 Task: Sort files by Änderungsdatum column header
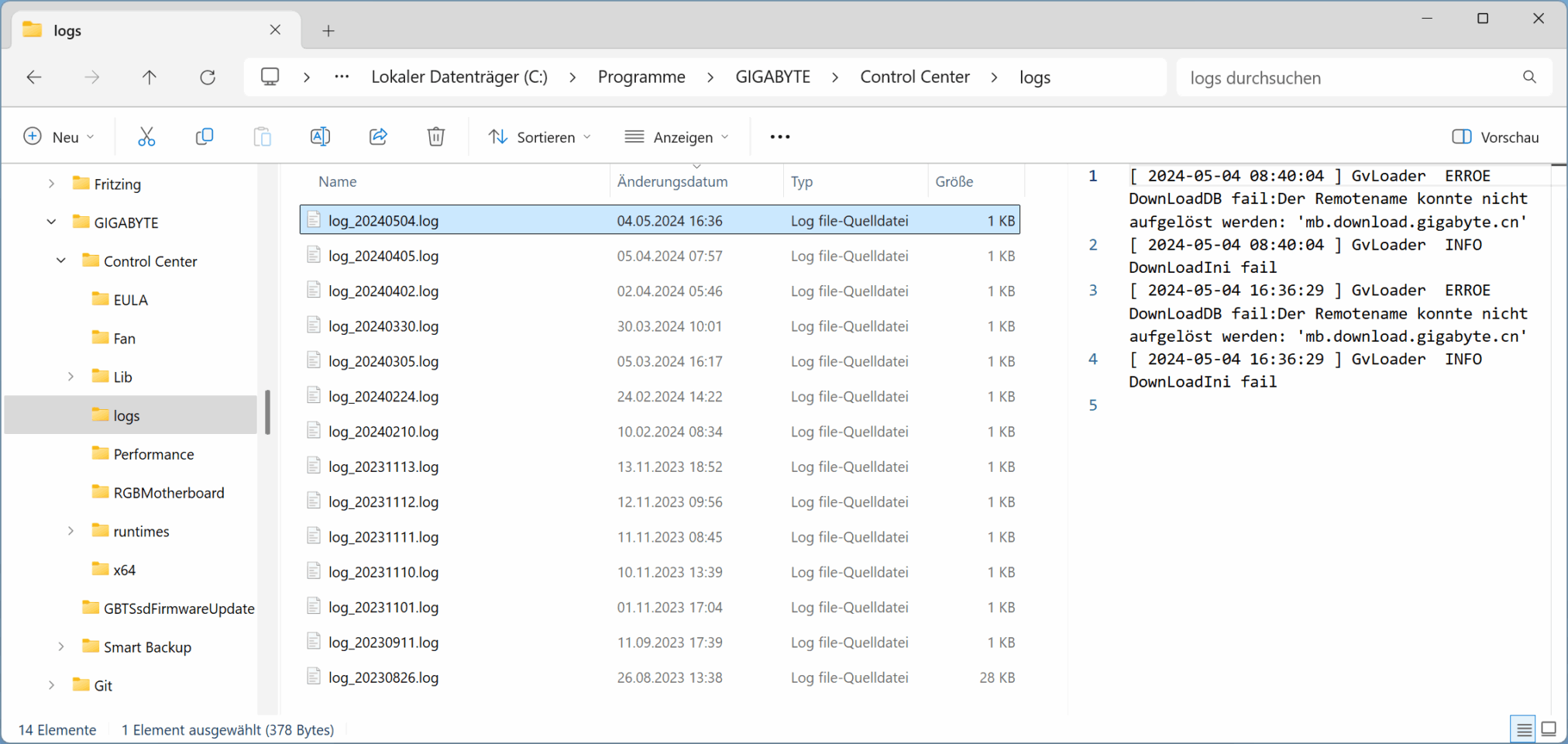[x=672, y=182]
